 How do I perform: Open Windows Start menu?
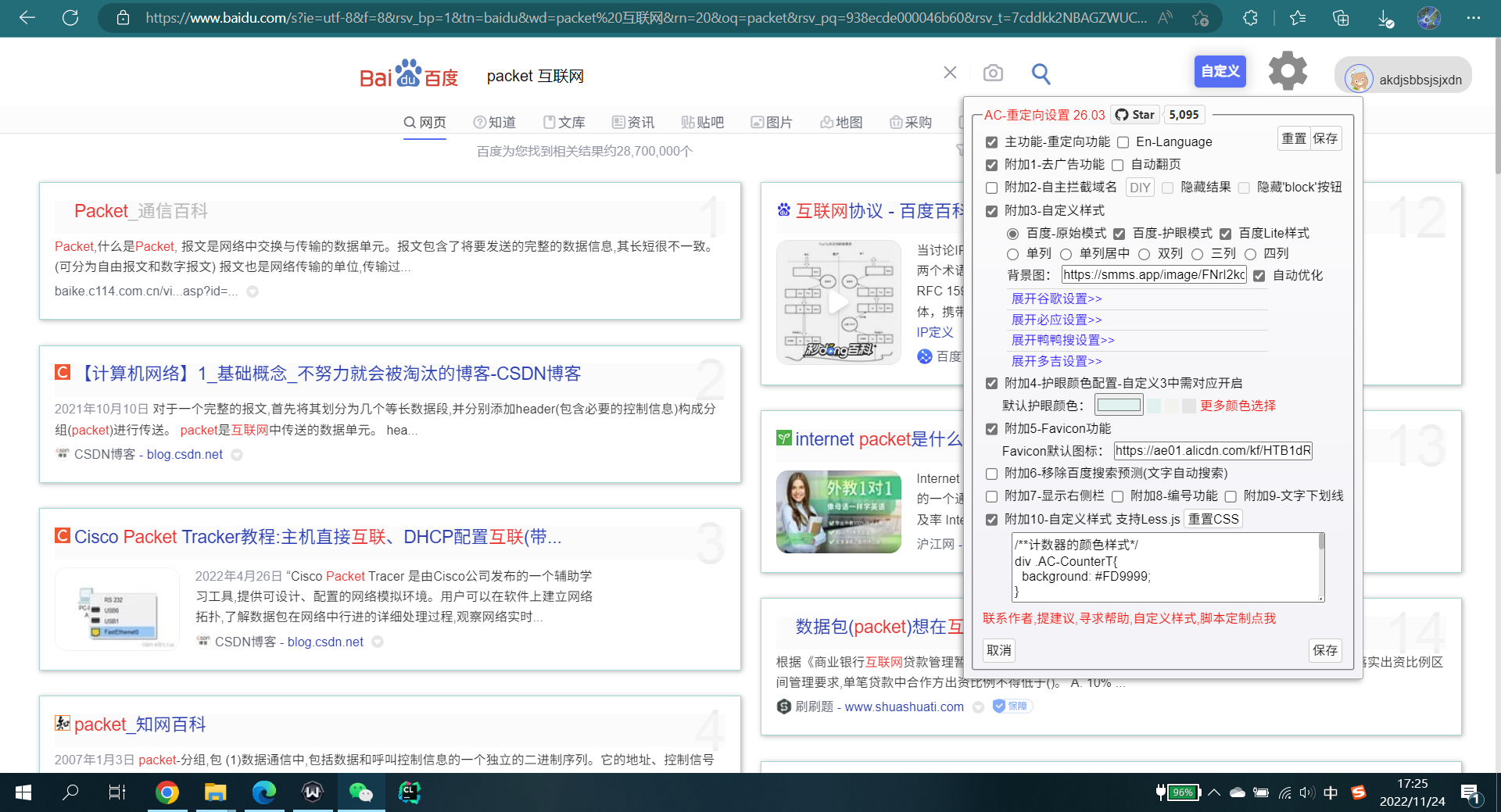pyautogui.click(x=23, y=792)
